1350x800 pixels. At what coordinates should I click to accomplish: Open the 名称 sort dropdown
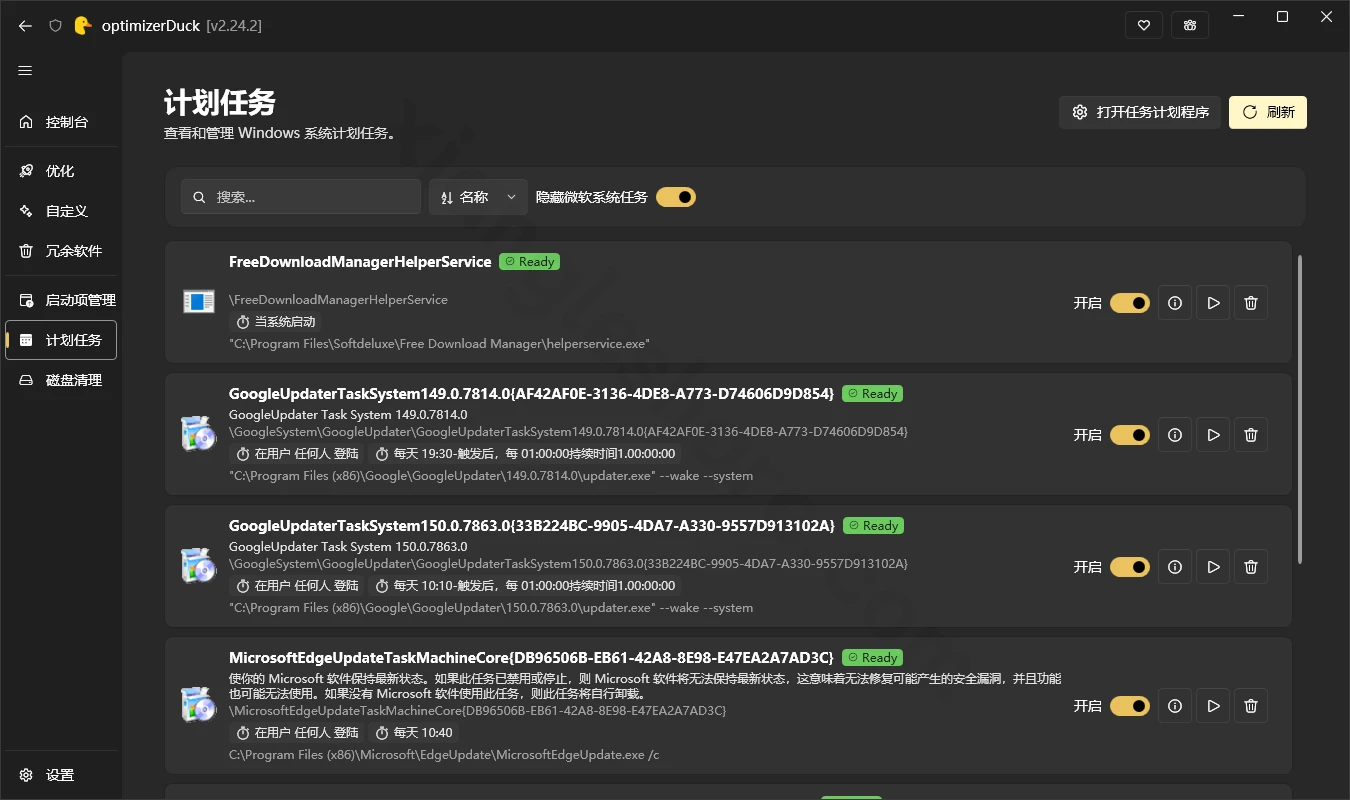pyautogui.click(x=478, y=197)
